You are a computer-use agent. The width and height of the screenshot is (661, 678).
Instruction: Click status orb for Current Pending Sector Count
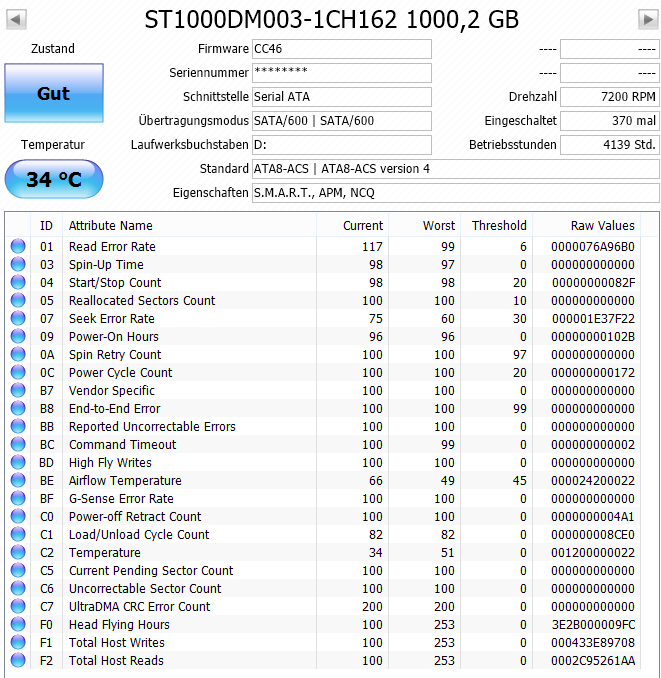18,570
